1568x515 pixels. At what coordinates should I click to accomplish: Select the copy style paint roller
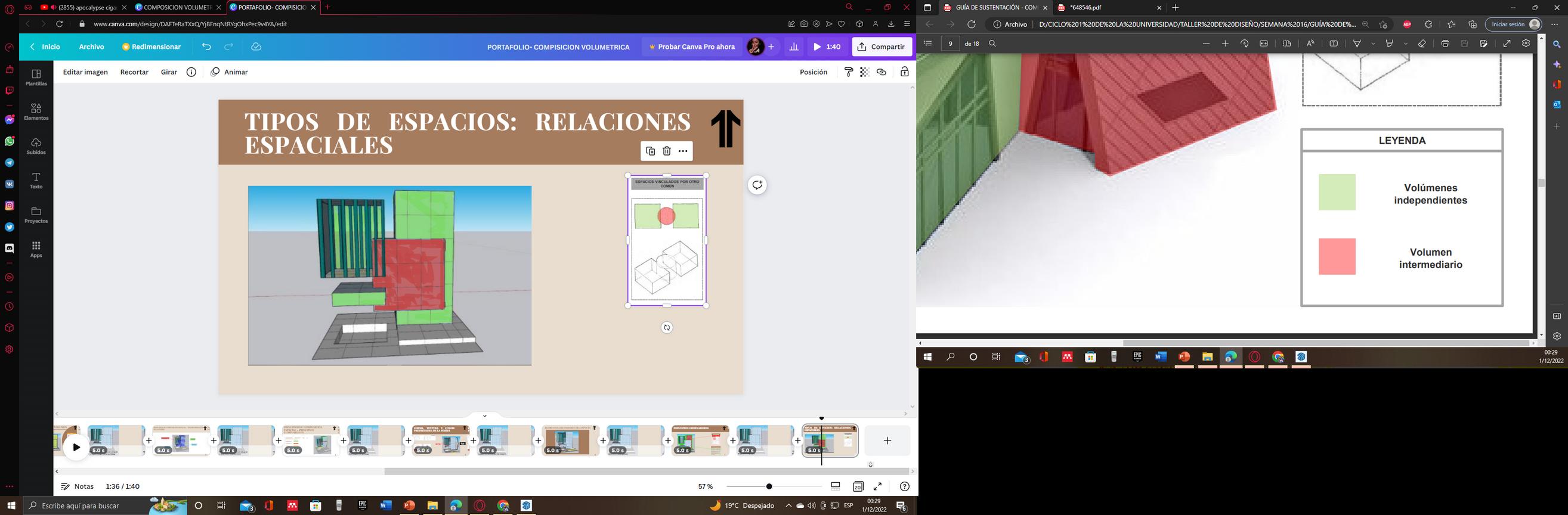(849, 72)
